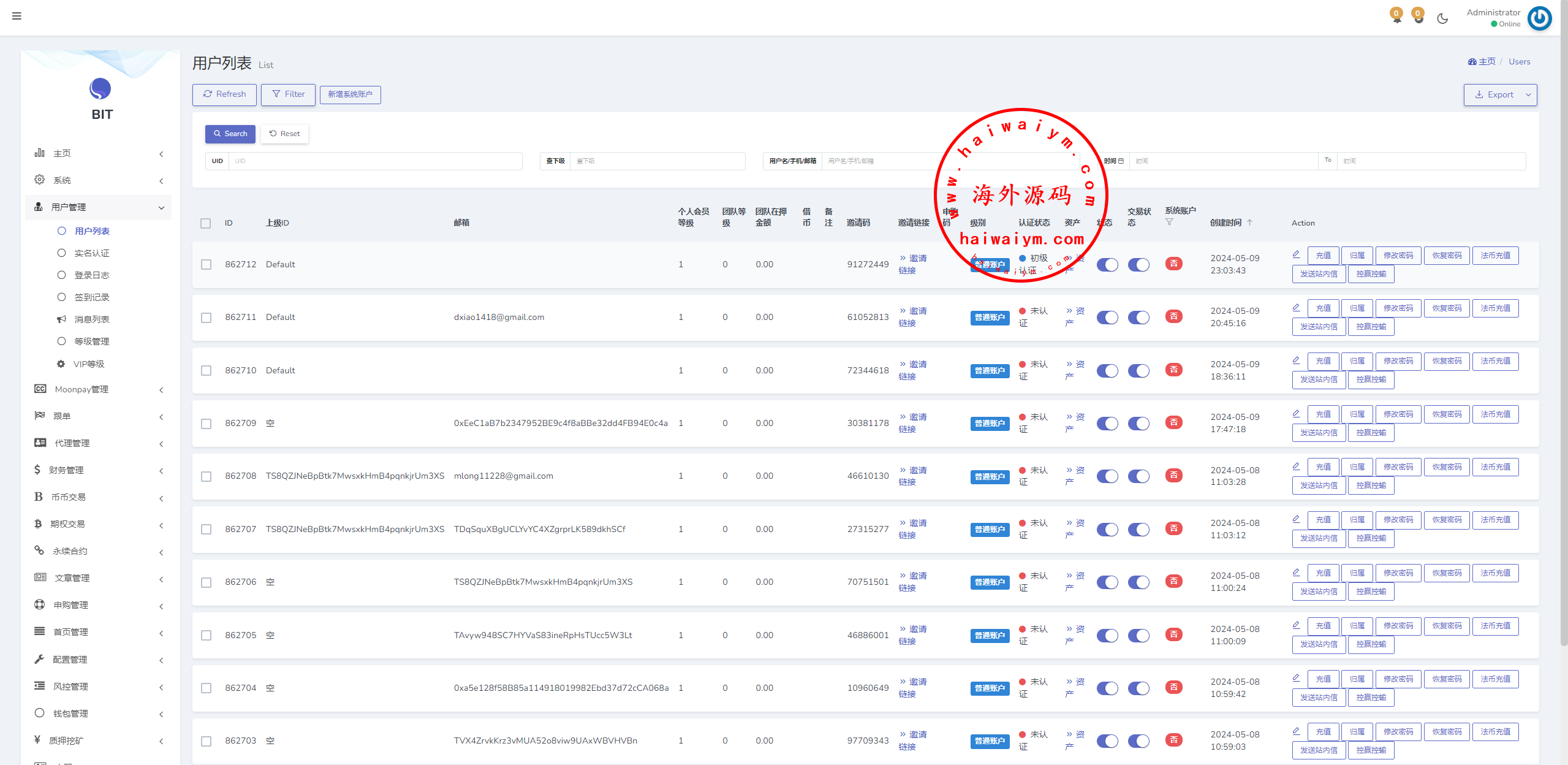Click system account filter funnel icon
The image size is (1568, 765).
coord(1169,223)
